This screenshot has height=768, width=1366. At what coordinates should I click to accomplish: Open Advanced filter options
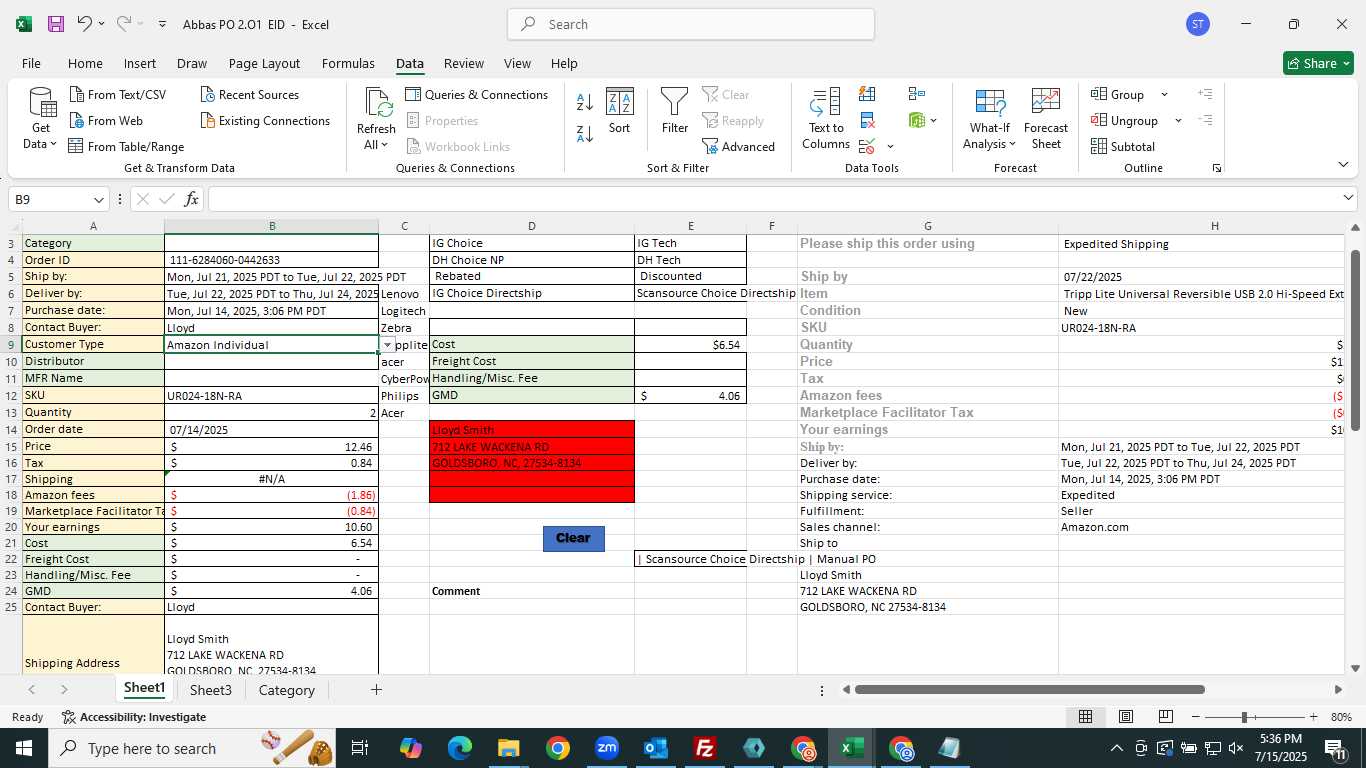(x=739, y=146)
